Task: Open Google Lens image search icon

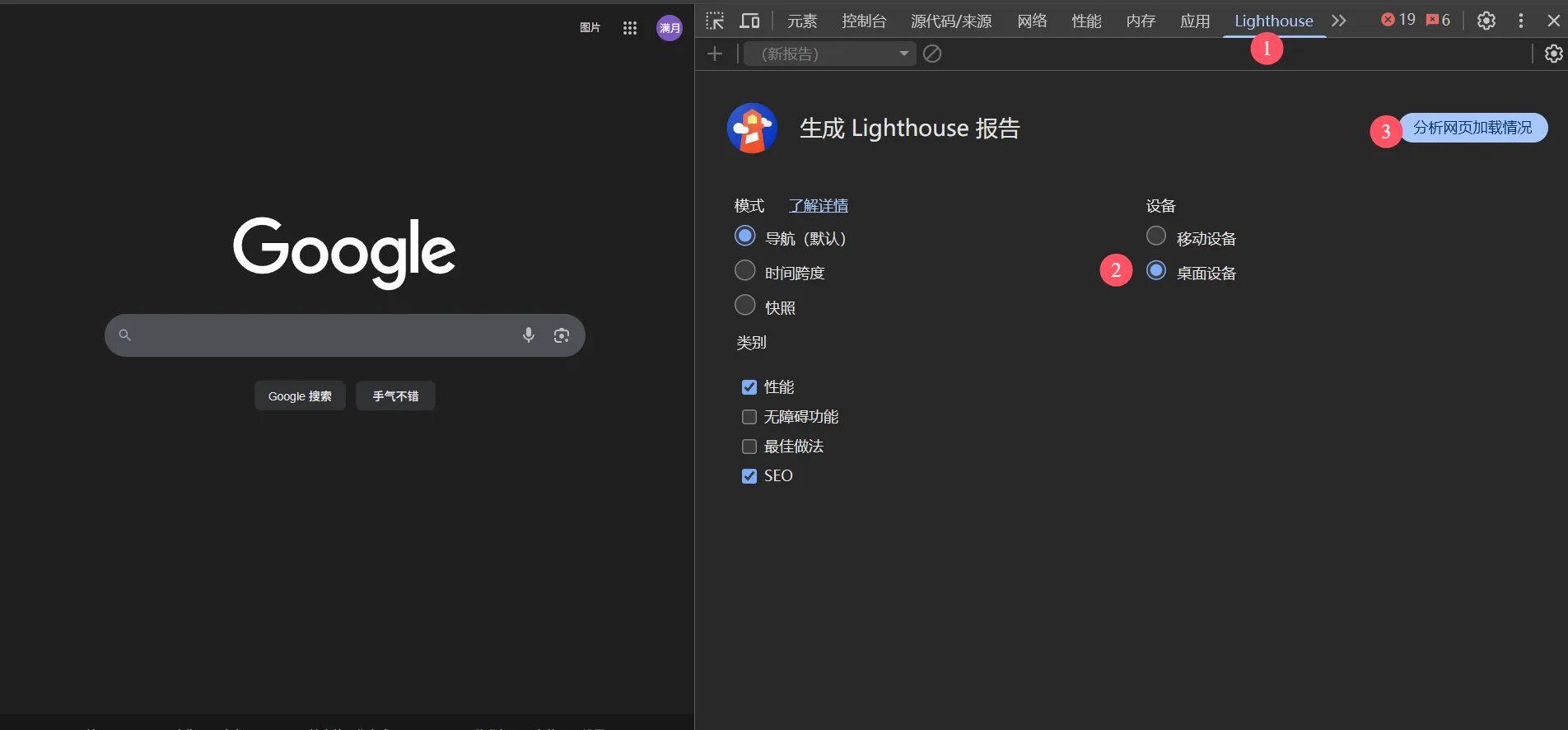Action: click(562, 335)
